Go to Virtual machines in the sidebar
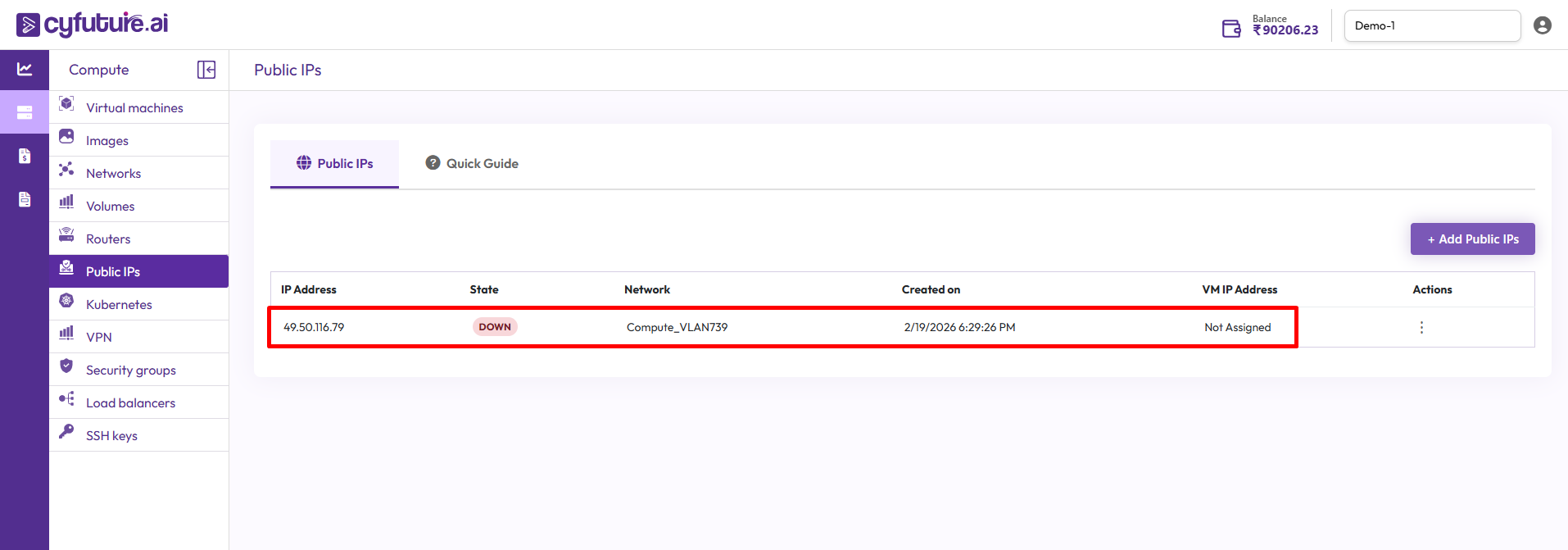The width and height of the screenshot is (1568, 550). (134, 107)
